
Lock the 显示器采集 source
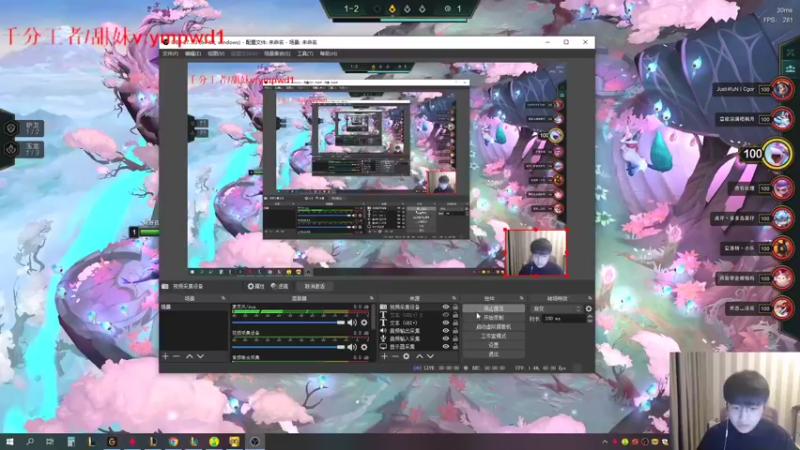click(x=455, y=346)
